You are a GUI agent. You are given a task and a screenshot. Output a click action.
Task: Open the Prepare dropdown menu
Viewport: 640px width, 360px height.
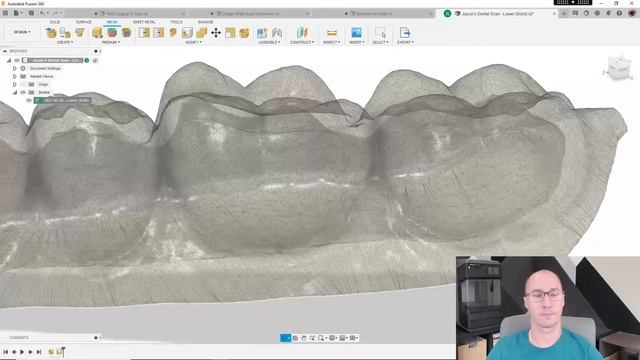[111, 42]
